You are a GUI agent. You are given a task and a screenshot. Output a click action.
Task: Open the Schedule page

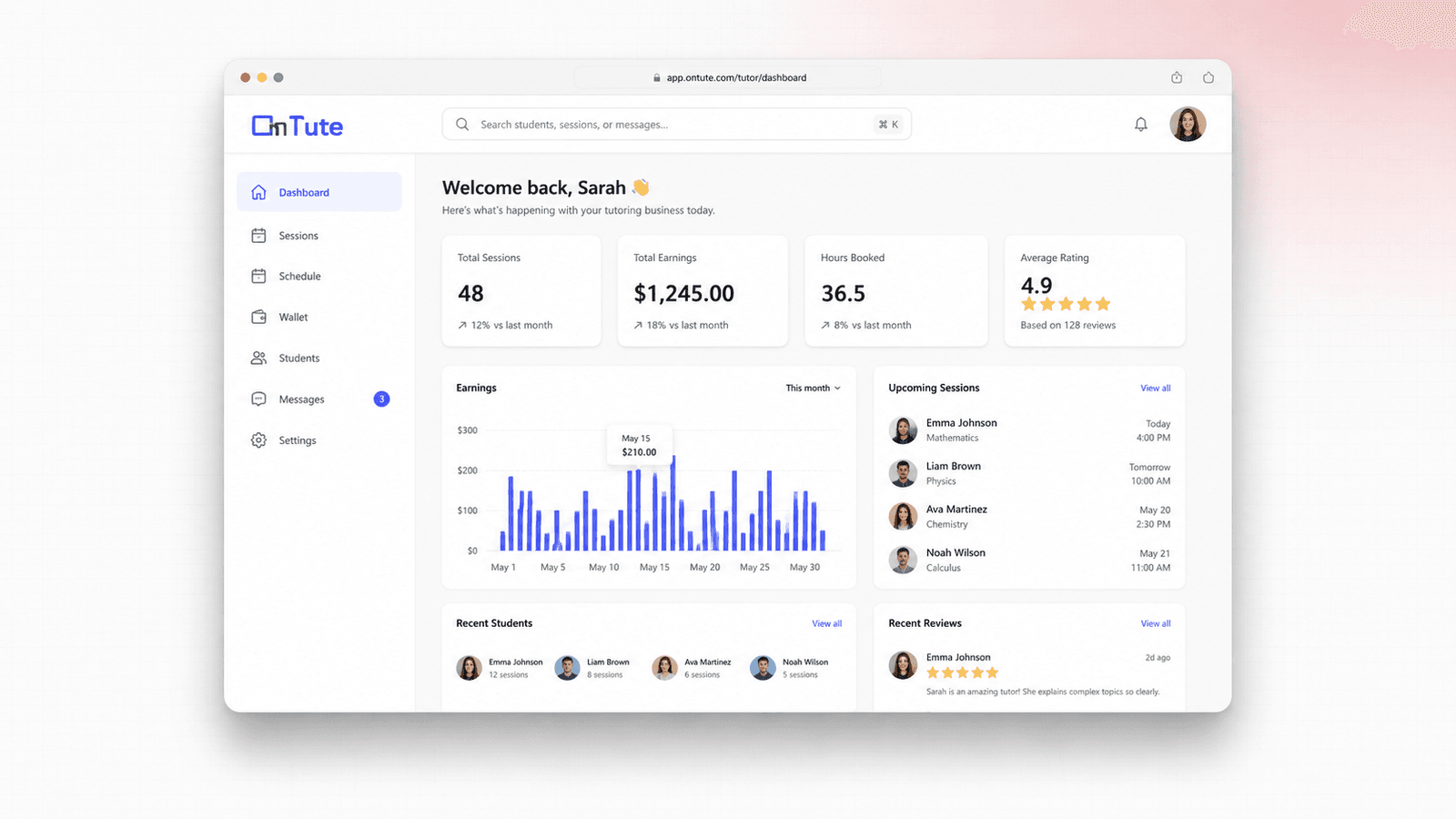319,276
